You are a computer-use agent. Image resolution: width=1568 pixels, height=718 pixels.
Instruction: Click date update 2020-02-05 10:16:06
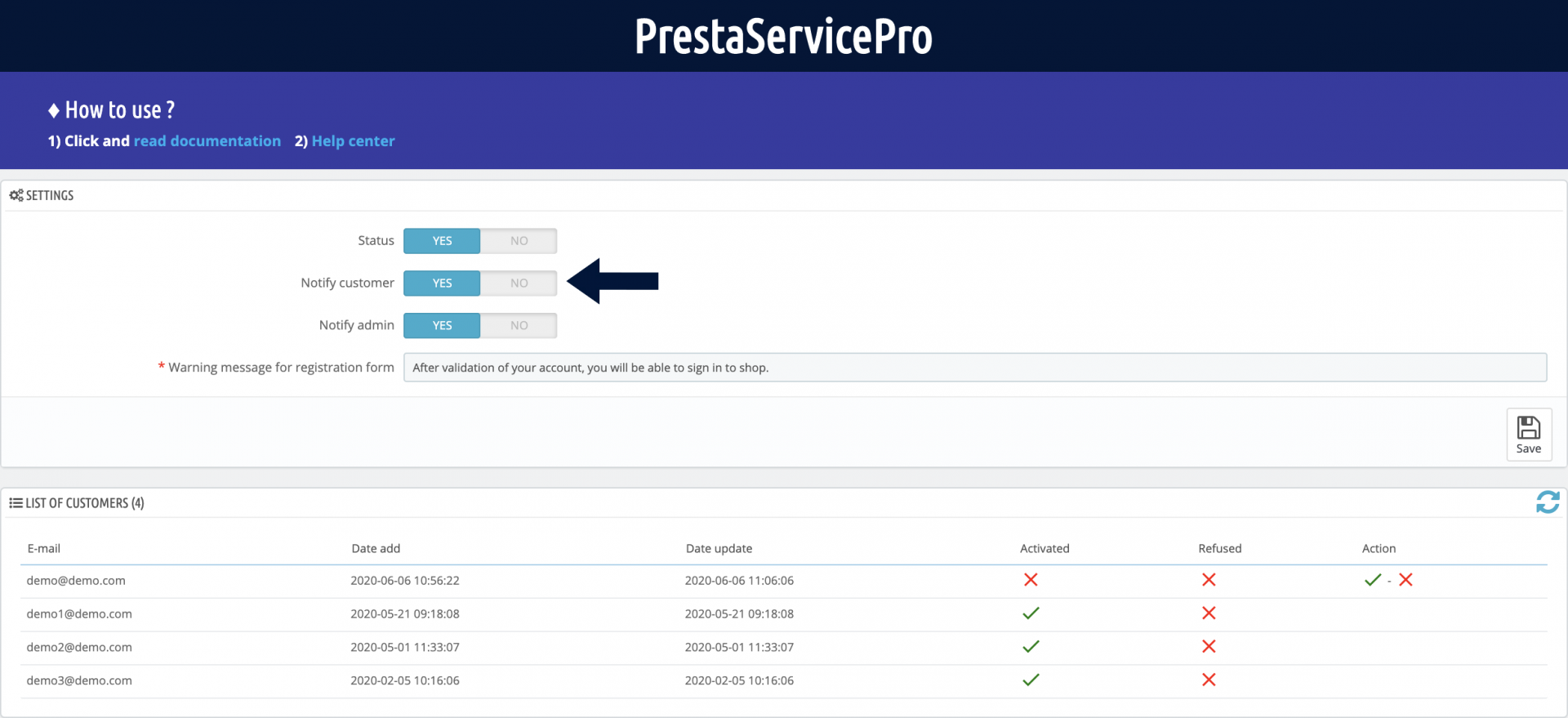click(739, 680)
